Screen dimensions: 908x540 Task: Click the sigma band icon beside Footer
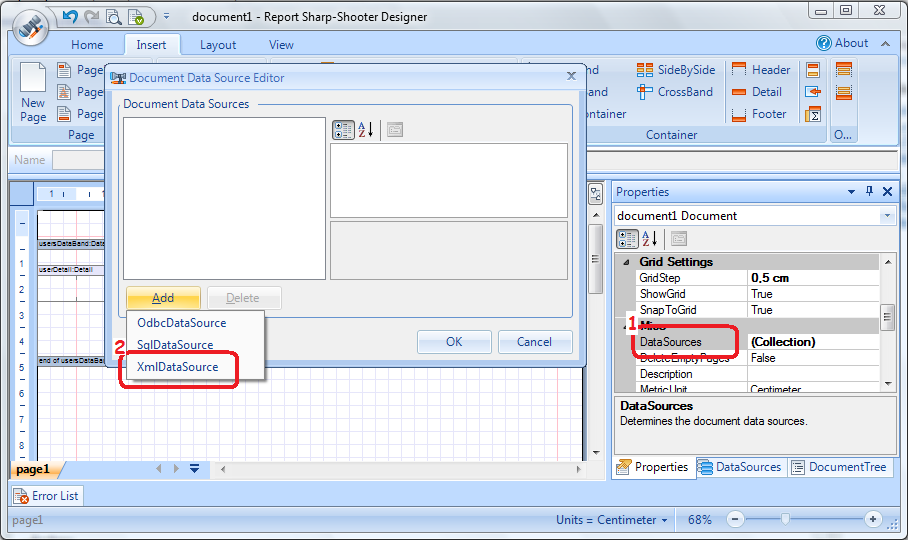coord(813,114)
